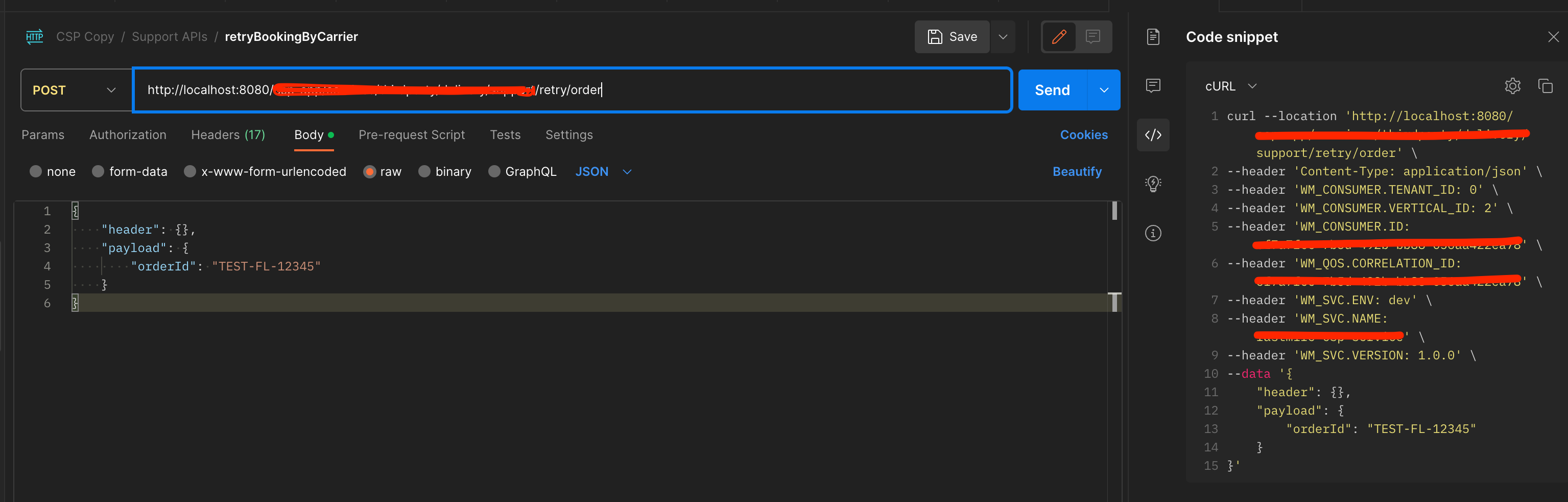Viewport: 1568px width, 502px height.
Task: Open the comments icon in right sidebar
Action: click(1153, 85)
